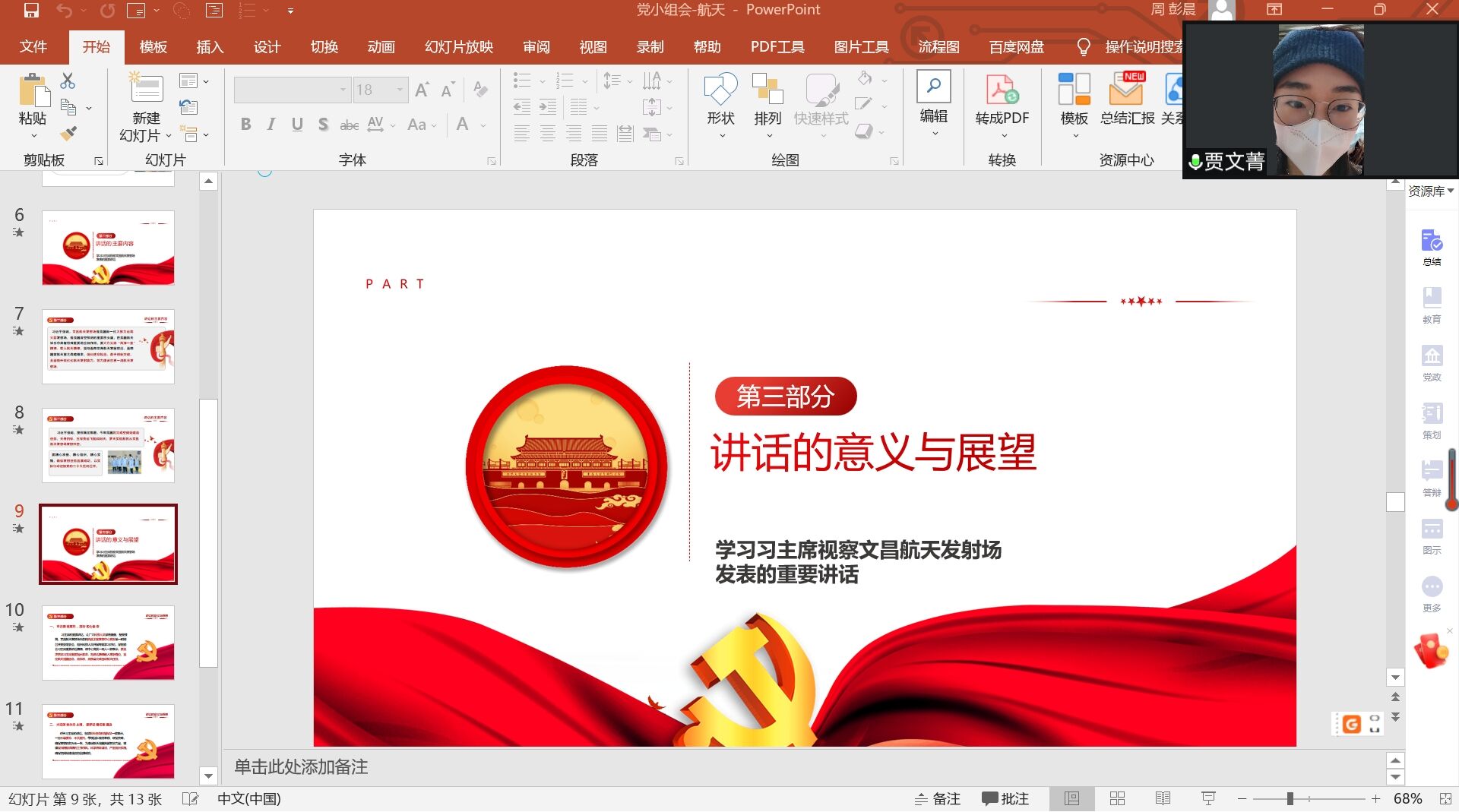The width and height of the screenshot is (1459, 812).
Task: Expand the font size dropdown
Action: (x=400, y=90)
